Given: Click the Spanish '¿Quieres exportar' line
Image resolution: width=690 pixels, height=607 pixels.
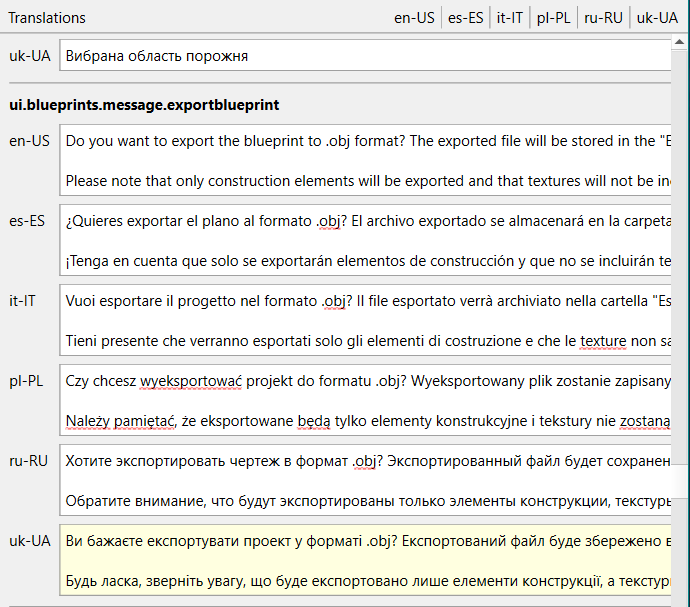Looking at the screenshot, I should pos(360,221).
